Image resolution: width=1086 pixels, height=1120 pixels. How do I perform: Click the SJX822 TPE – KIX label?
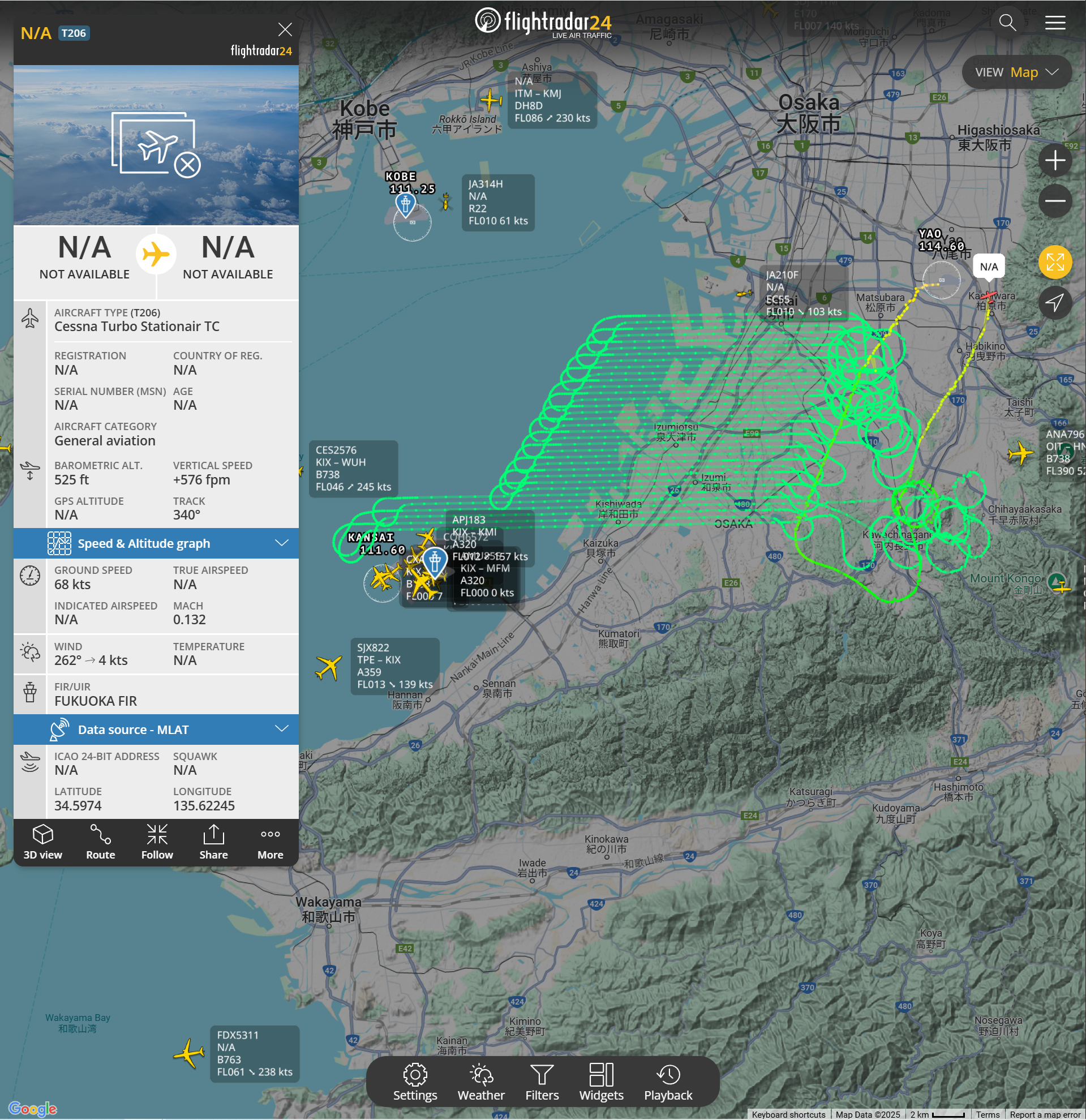coord(395,666)
